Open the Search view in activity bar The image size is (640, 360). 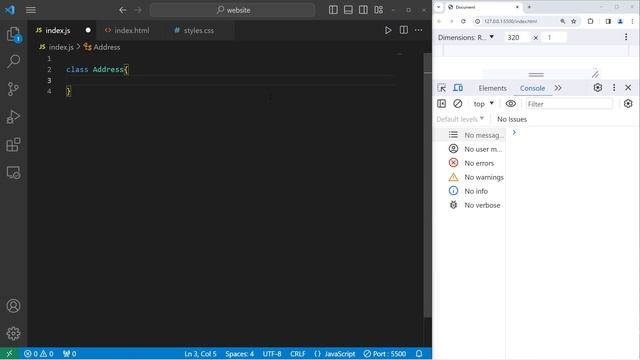click(x=13, y=62)
